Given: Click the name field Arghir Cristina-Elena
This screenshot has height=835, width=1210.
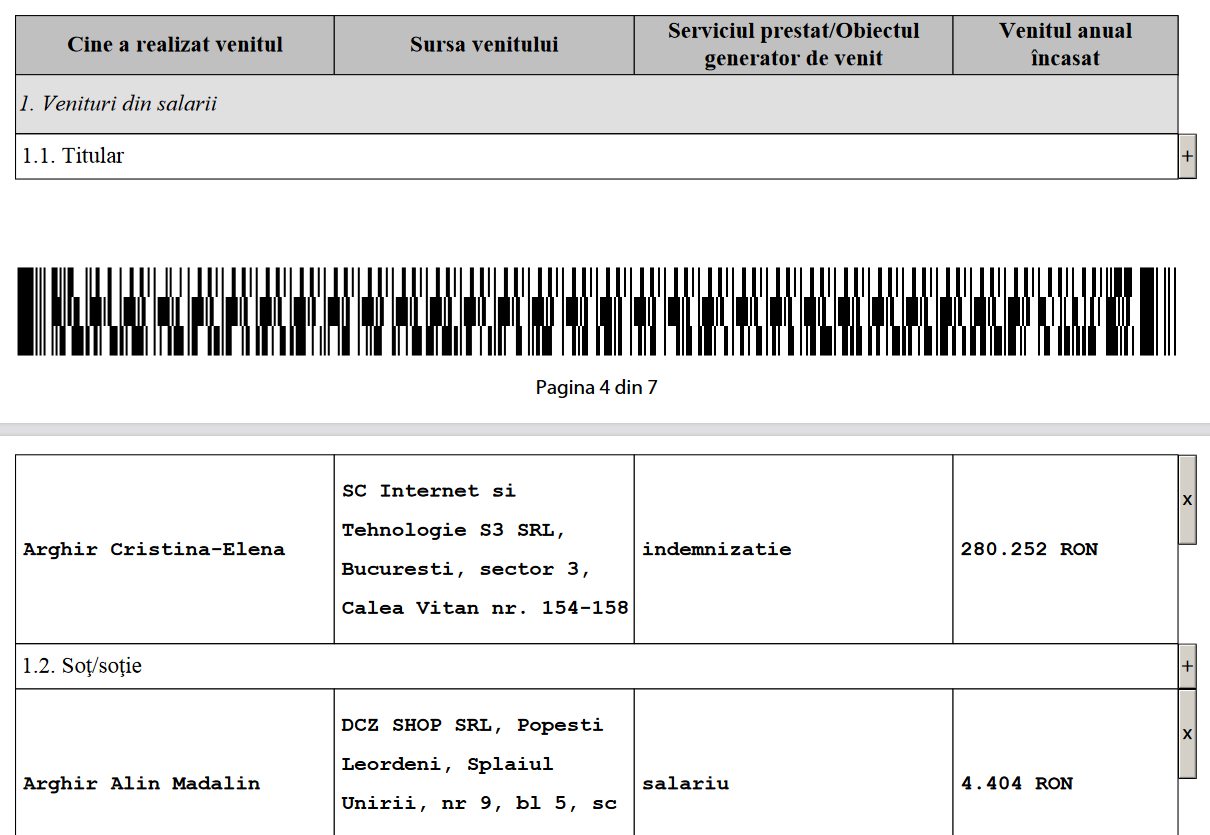Looking at the screenshot, I should point(154,549).
